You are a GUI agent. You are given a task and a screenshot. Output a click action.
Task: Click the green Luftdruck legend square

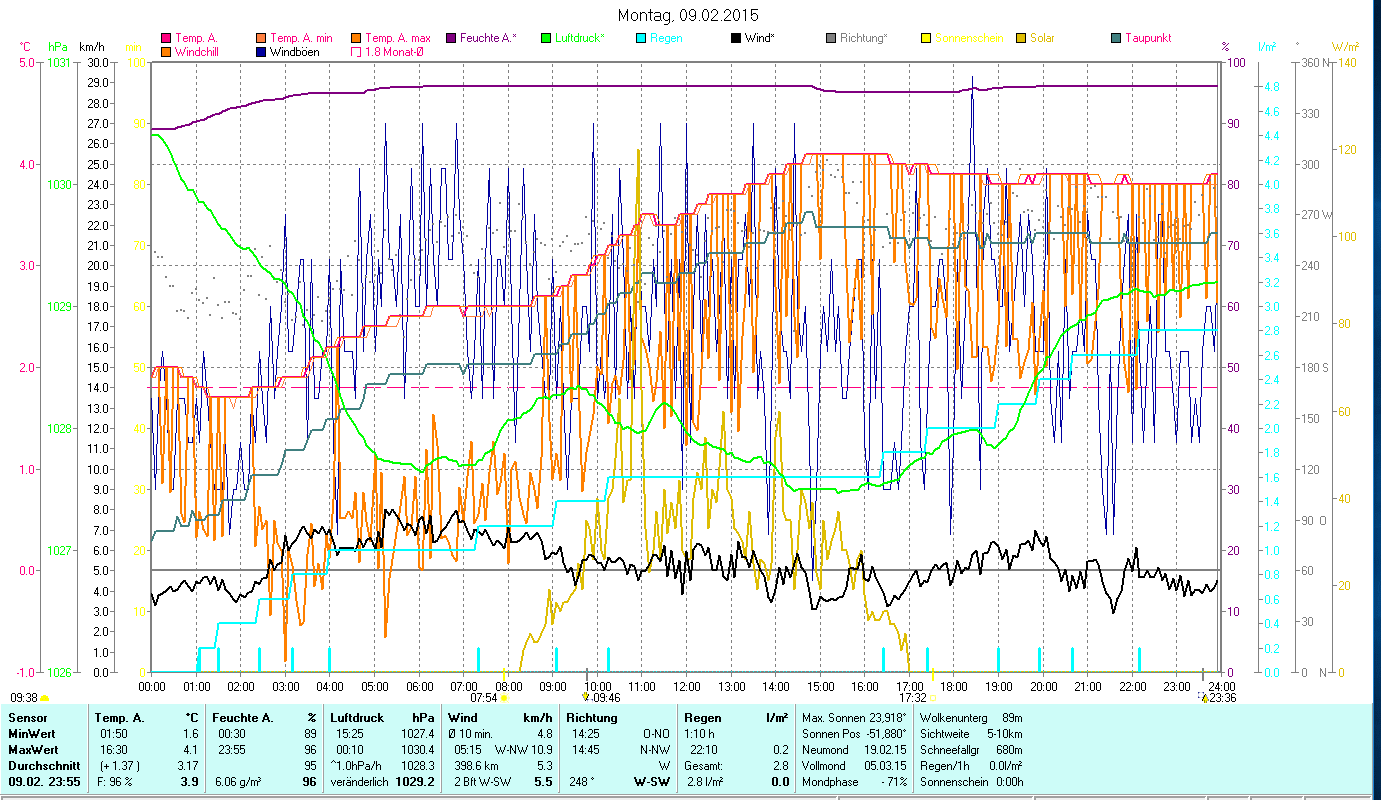pos(545,38)
